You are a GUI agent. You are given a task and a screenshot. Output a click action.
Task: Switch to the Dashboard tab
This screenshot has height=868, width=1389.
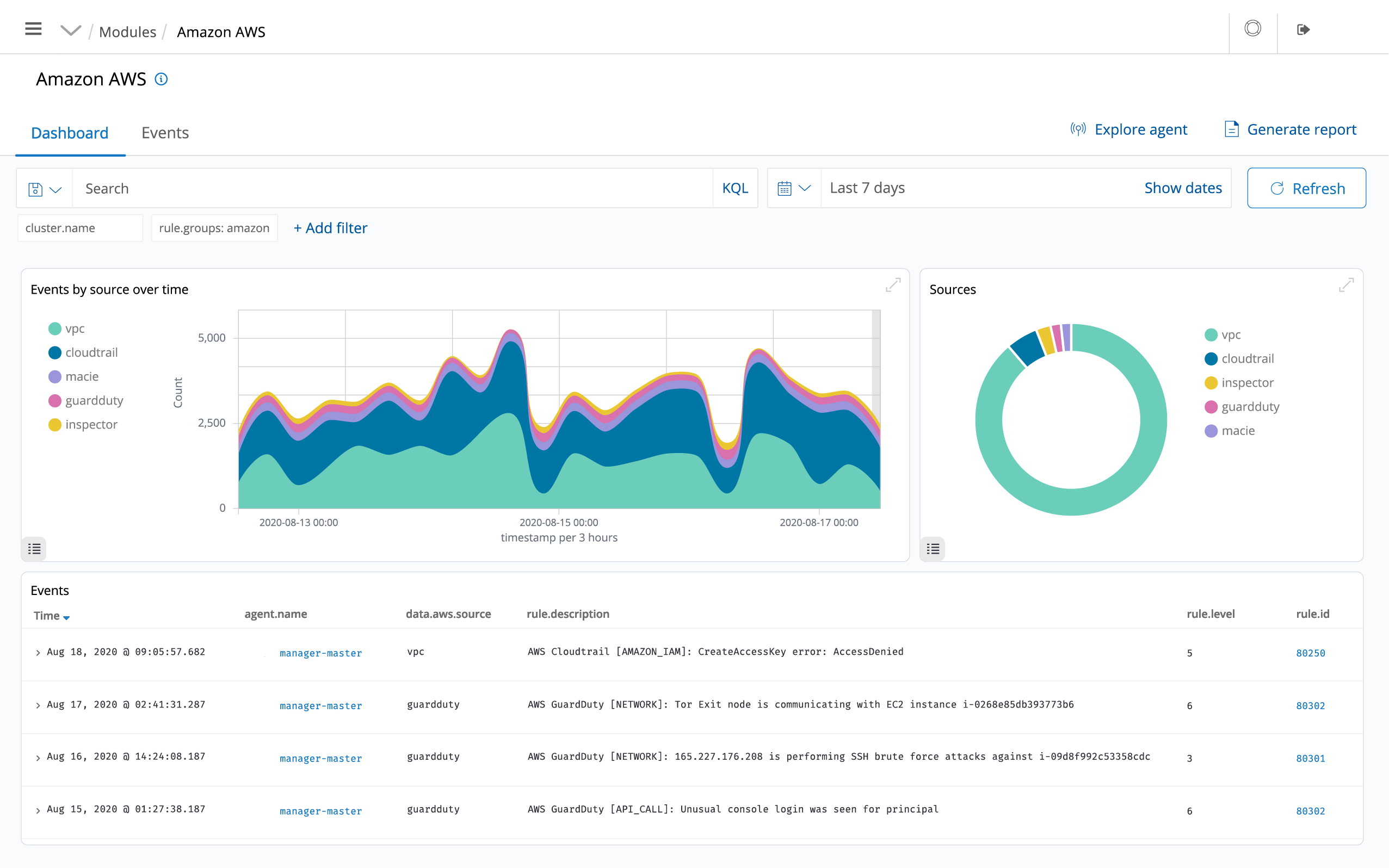(70, 133)
